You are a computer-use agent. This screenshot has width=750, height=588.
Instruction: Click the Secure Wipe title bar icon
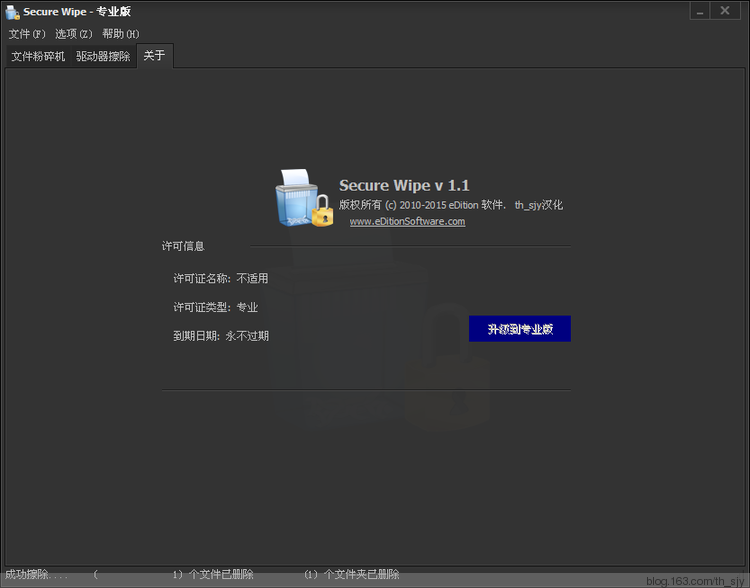click(x=12, y=12)
